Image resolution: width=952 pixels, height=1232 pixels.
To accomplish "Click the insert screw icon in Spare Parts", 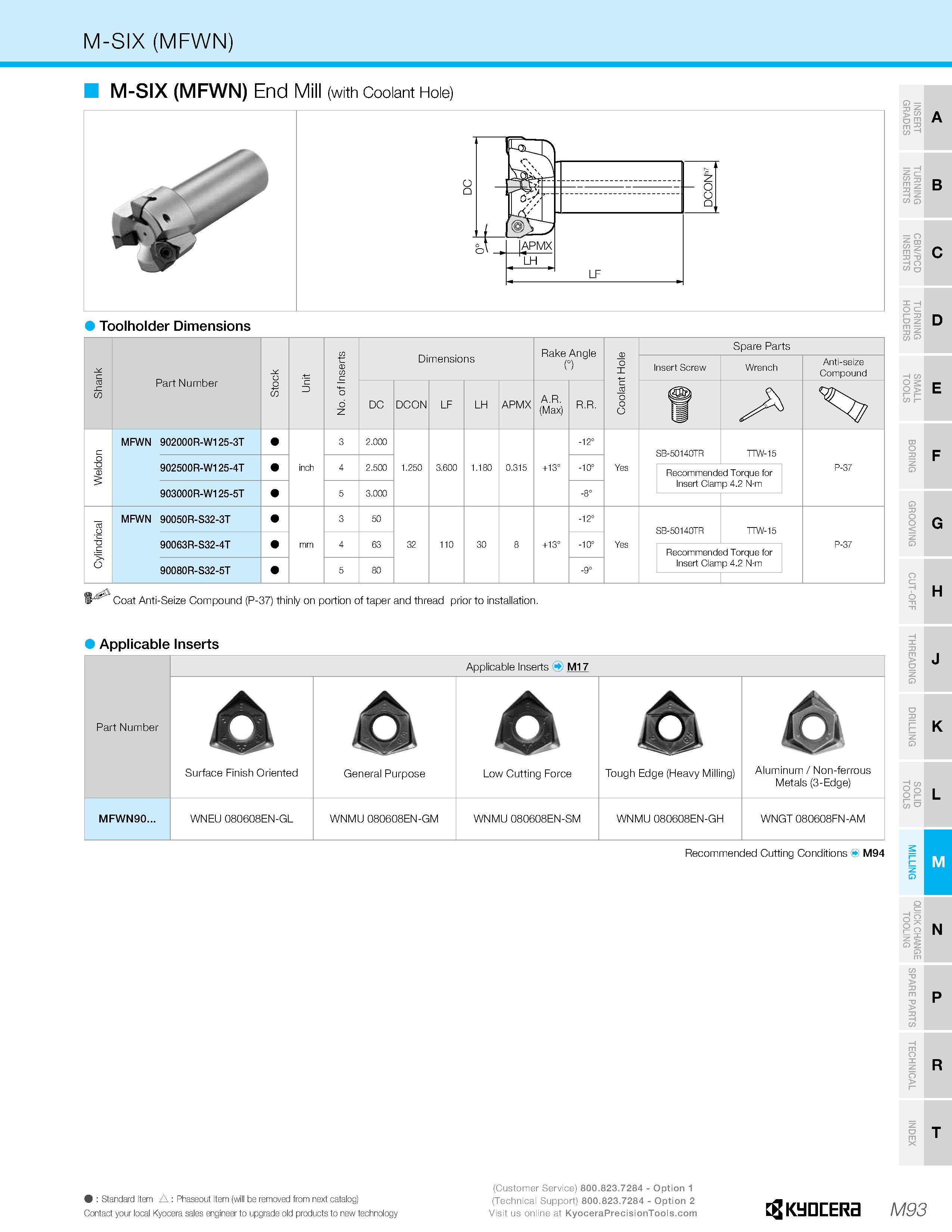I will [x=679, y=404].
